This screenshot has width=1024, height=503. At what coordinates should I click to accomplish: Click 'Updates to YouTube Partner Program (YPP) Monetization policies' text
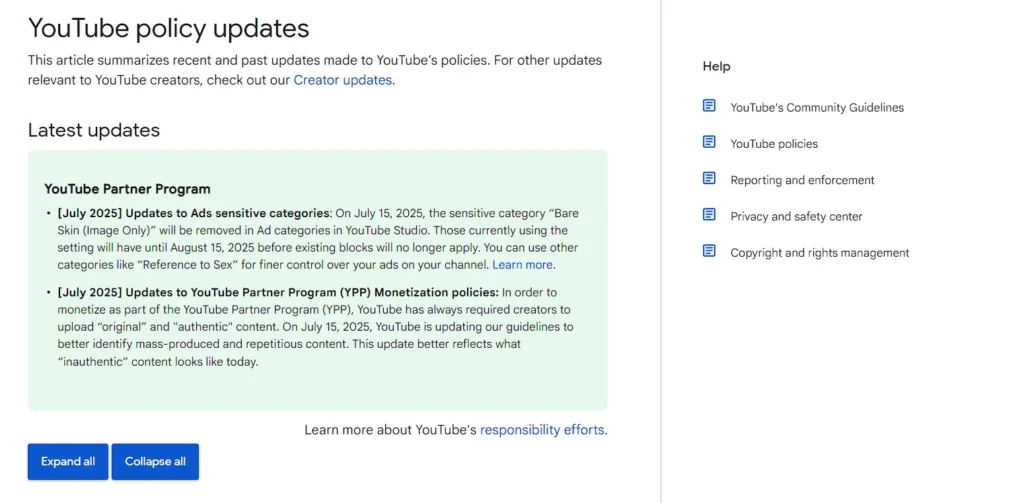(x=312, y=292)
